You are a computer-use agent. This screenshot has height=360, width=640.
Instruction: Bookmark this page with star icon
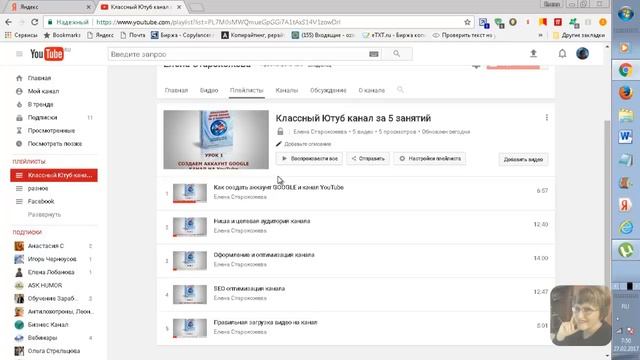(x=467, y=22)
